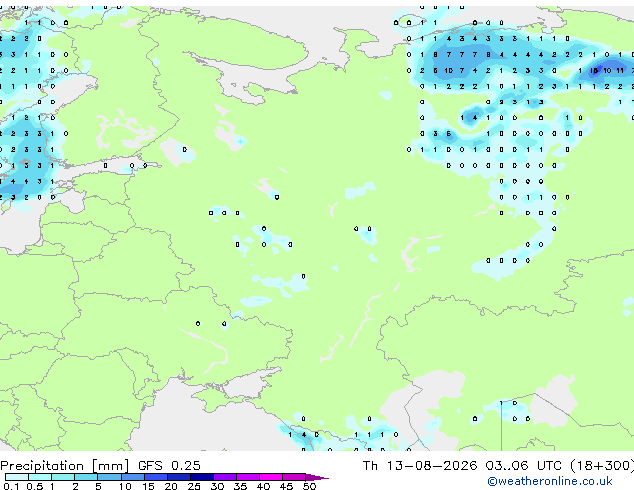Screen dimensions: 634x490
Task: Select the 25–30 mm dark navy swatch
Action: tap(201, 477)
